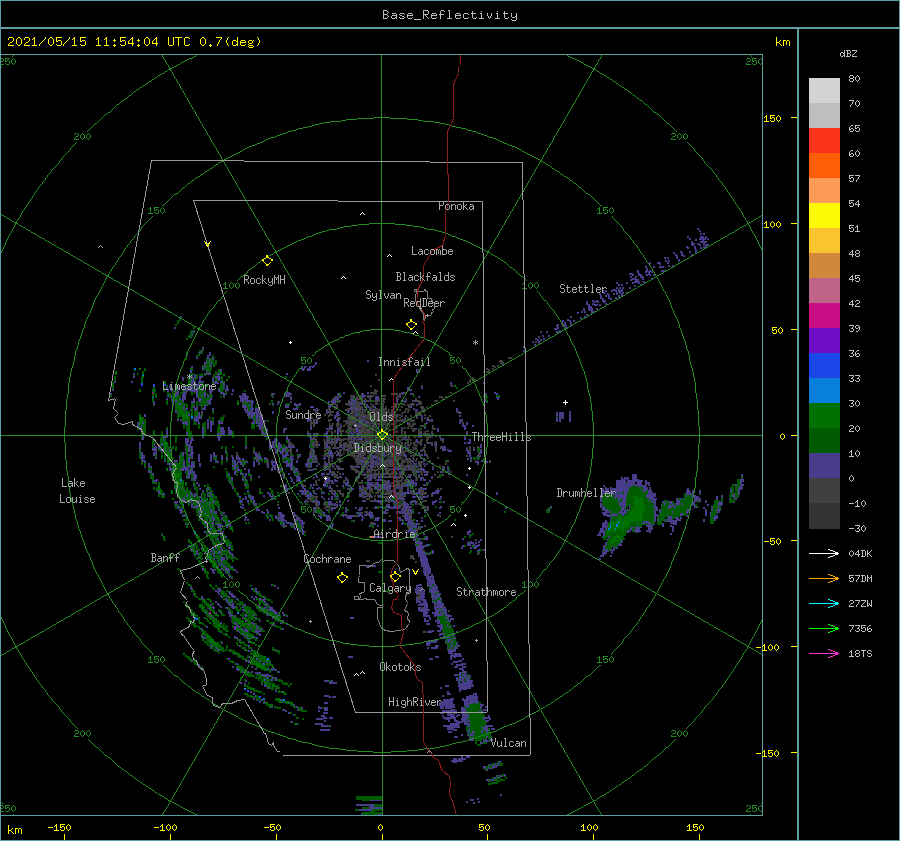This screenshot has width=900, height=841.
Task: Click the Stettler city label
Action: tap(583, 289)
